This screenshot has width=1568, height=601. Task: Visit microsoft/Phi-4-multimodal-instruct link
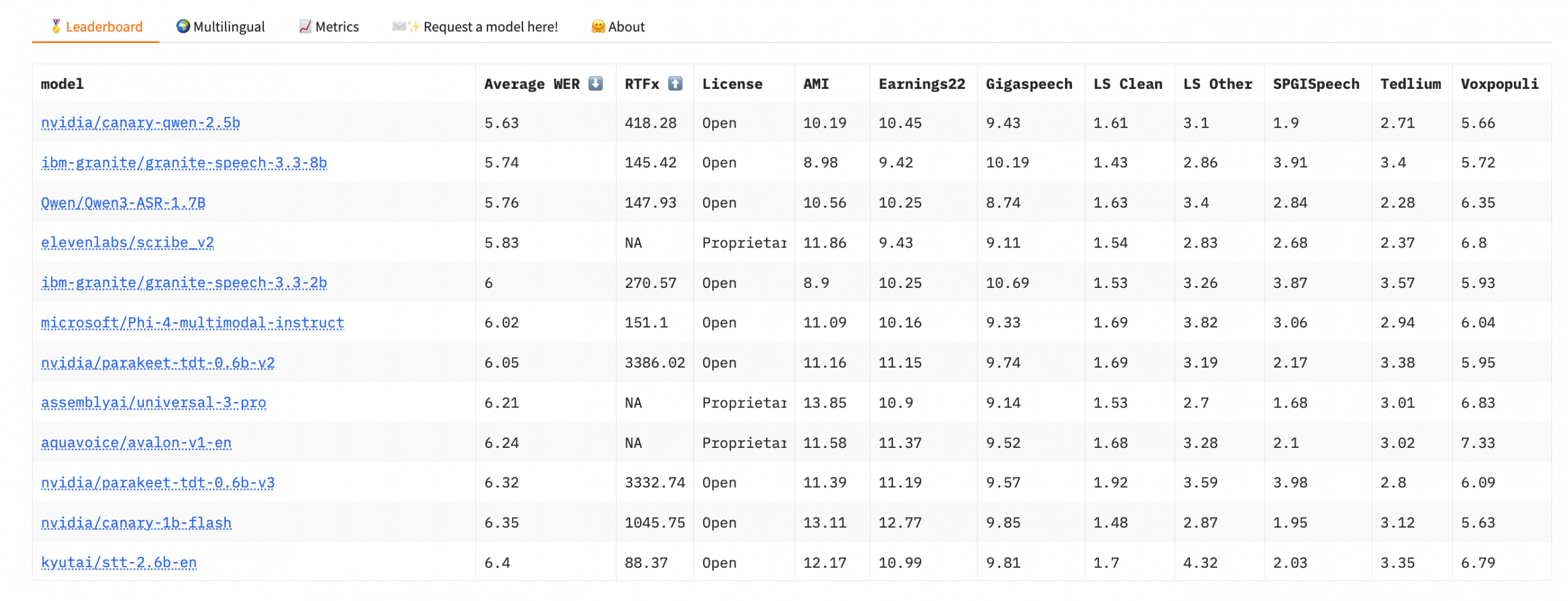pyautogui.click(x=192, y=322)
